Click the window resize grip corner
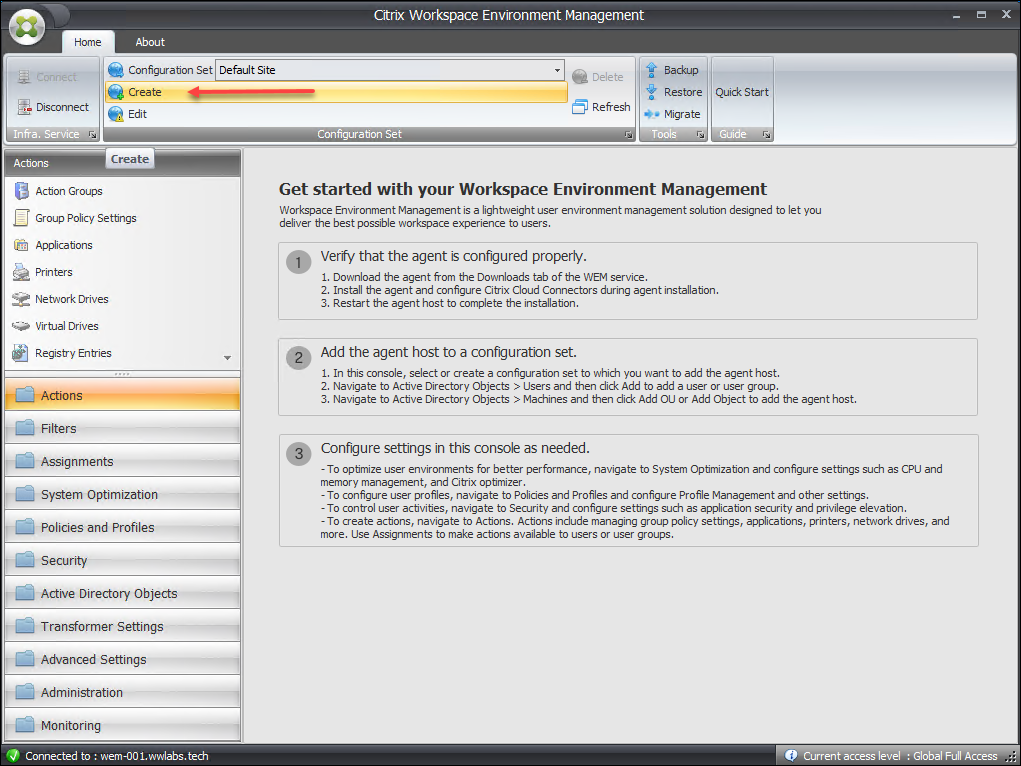The image size is (1021, 766). (x=1010, y=756)
